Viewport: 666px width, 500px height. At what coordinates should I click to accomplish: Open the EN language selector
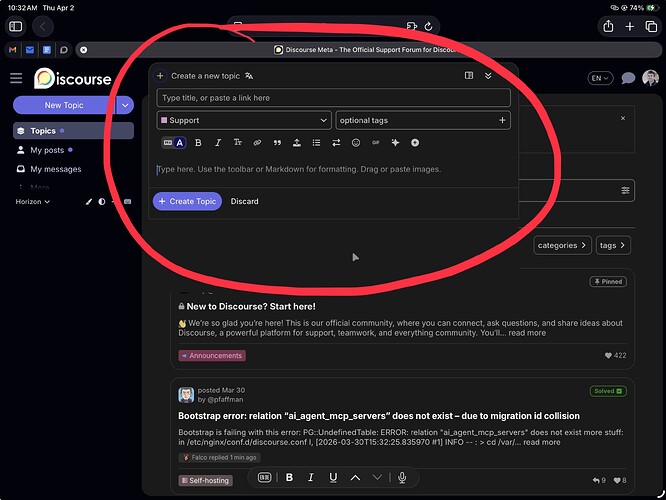600,78
